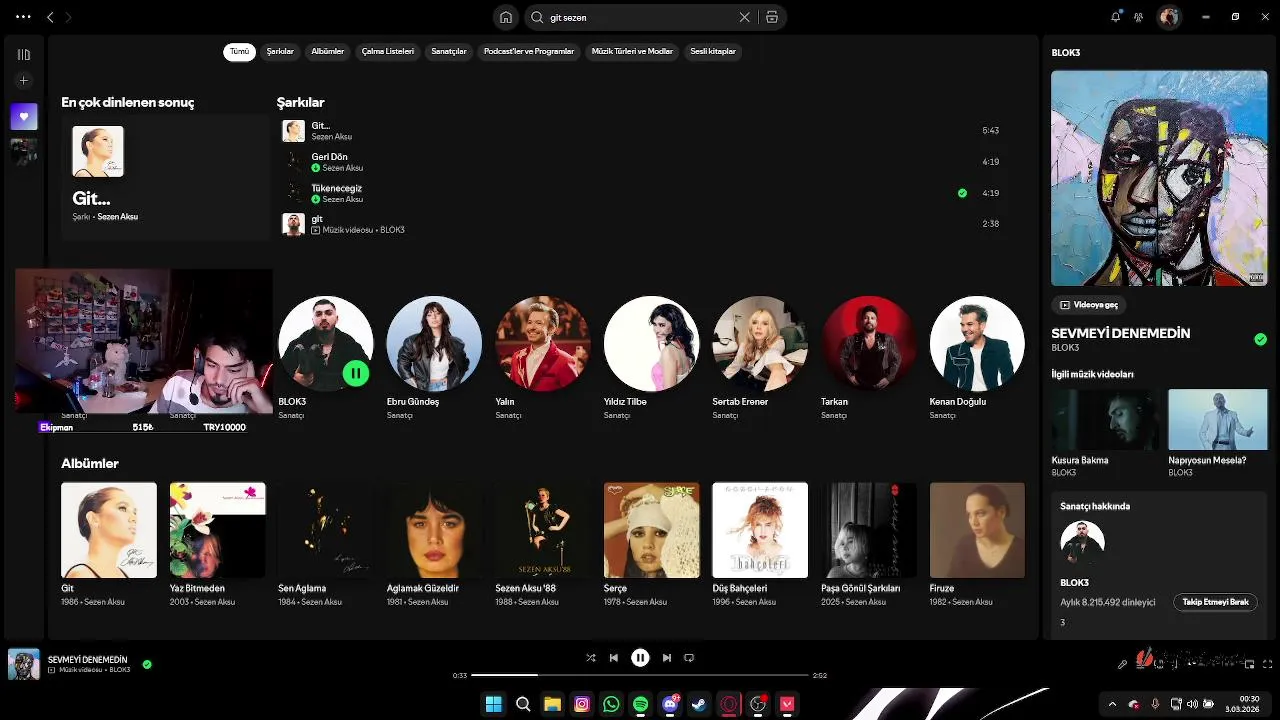The height and width of the screenshot is (720, 1280).
Task: Seek in the song progress bar
Action: [x=640, y=675]
